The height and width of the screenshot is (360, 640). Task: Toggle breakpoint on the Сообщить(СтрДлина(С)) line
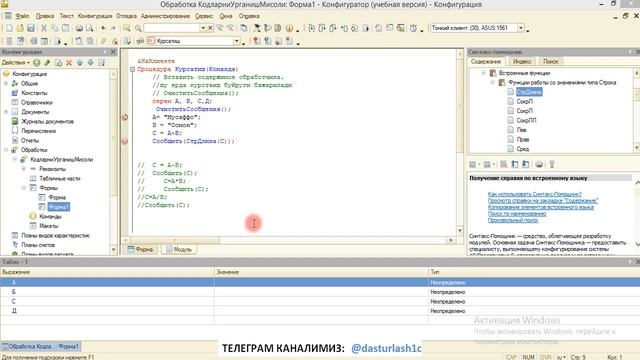coord(125,141)
